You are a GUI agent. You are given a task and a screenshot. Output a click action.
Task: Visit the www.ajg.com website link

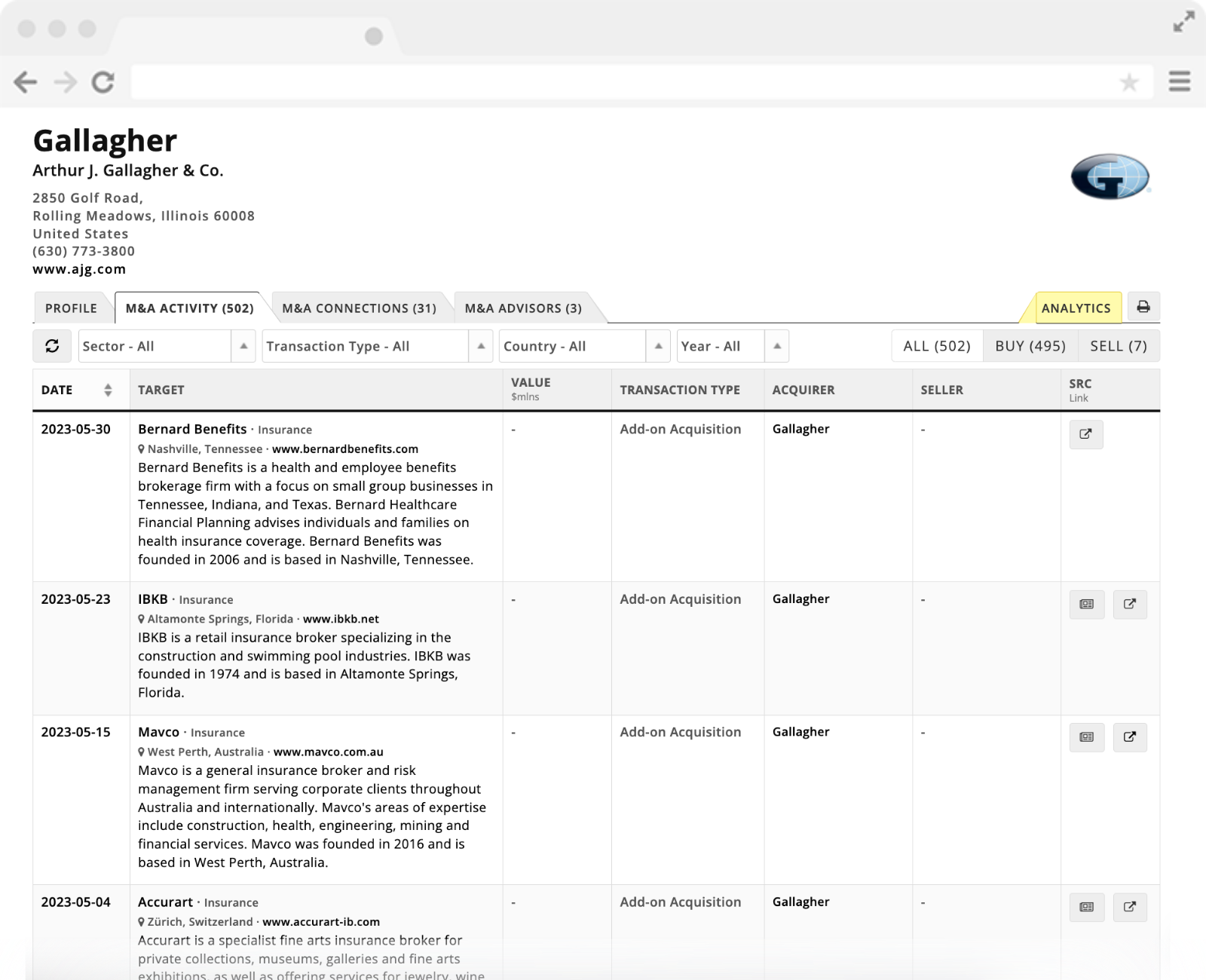[x=79, y=269]
